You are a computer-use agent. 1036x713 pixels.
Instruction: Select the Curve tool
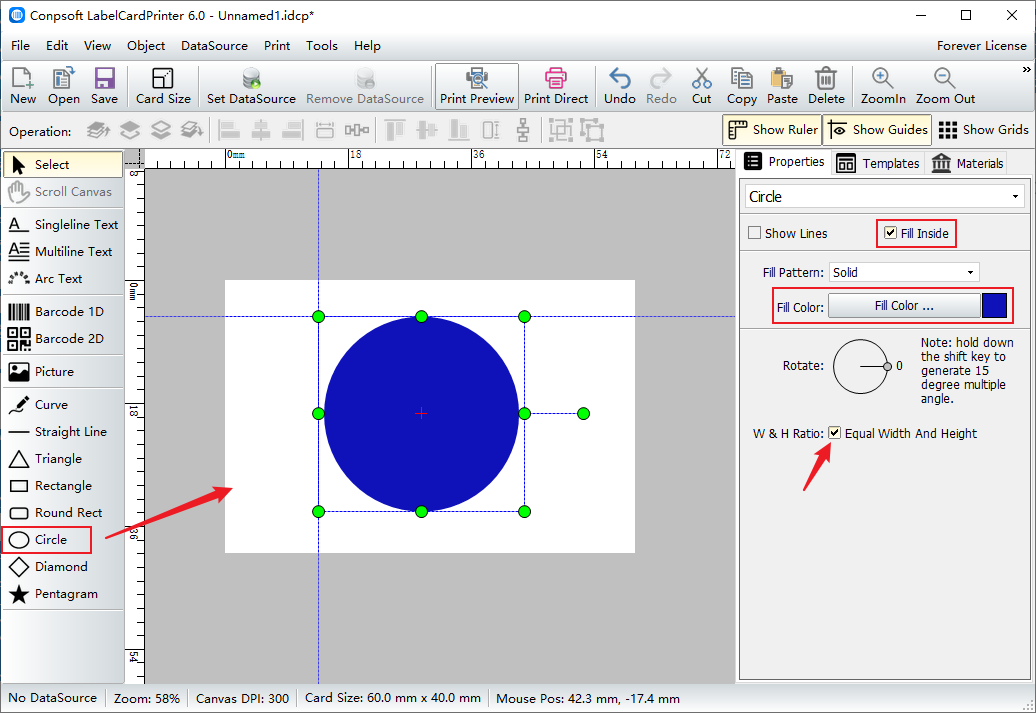(x=63, y=404)
